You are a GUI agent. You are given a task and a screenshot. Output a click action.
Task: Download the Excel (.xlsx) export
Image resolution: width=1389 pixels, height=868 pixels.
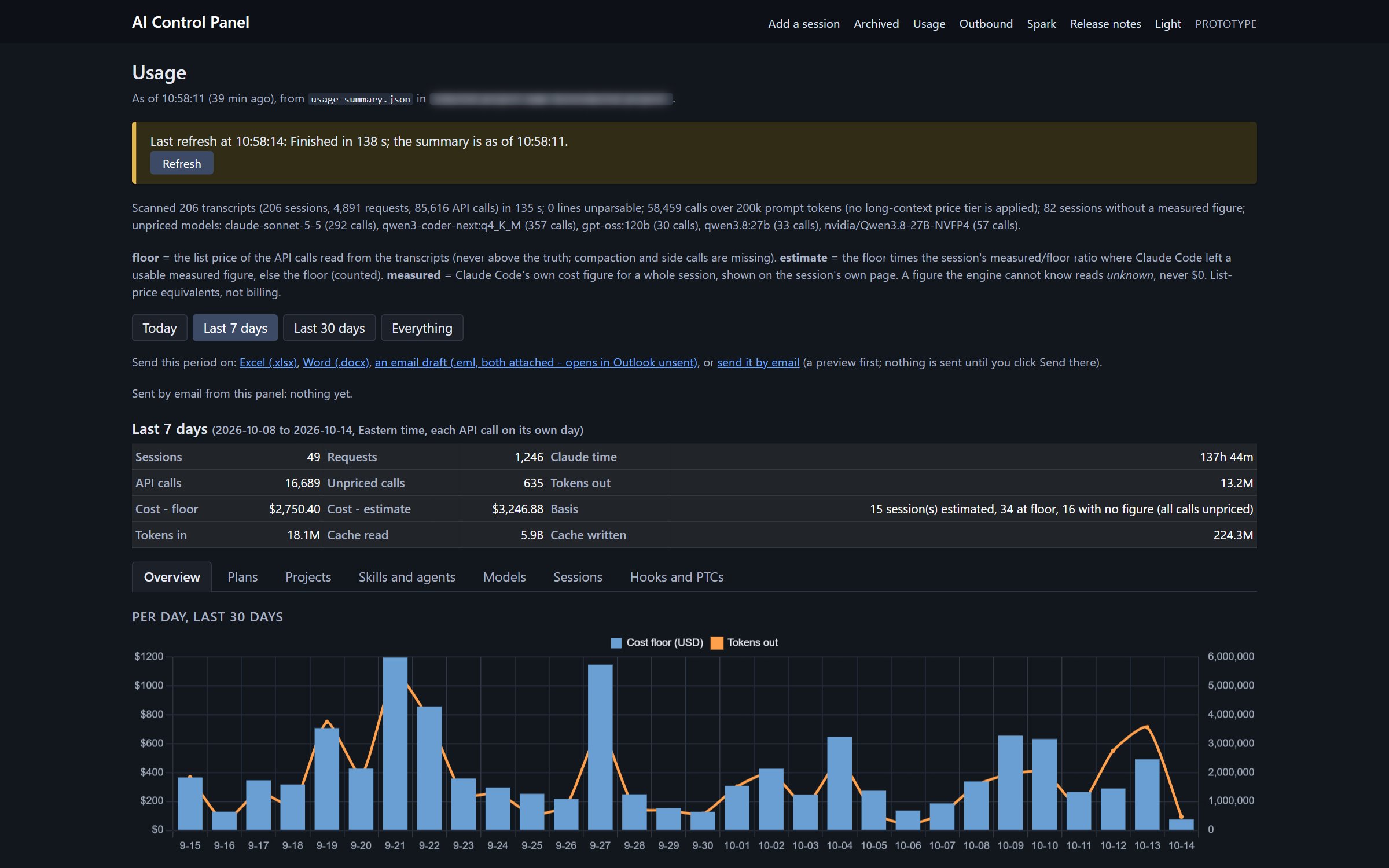(268, 362)
